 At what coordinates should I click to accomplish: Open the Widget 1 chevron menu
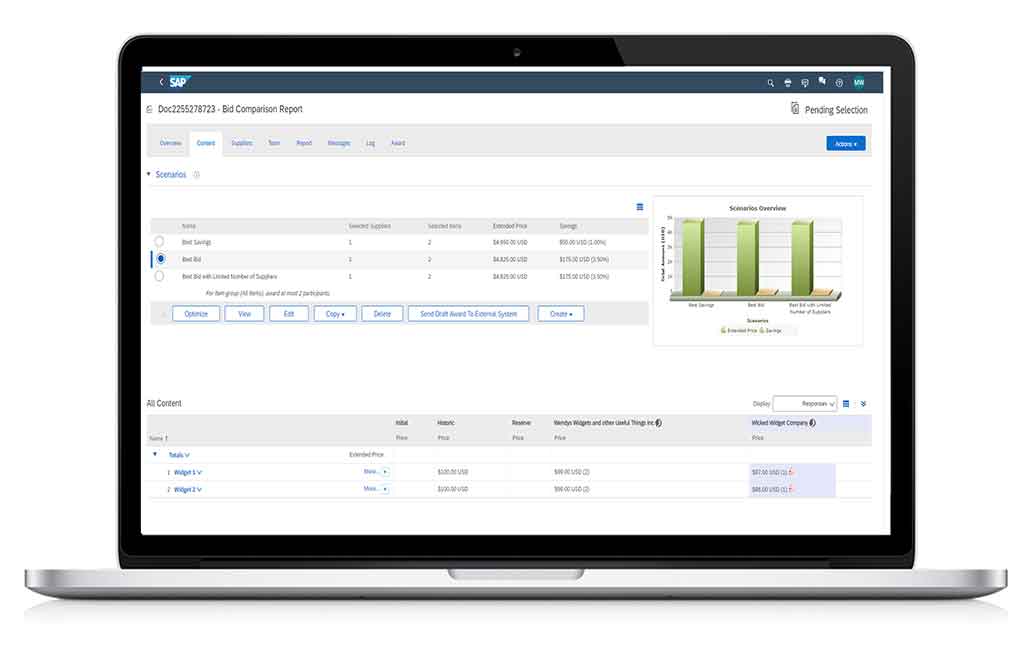(200, 472)
